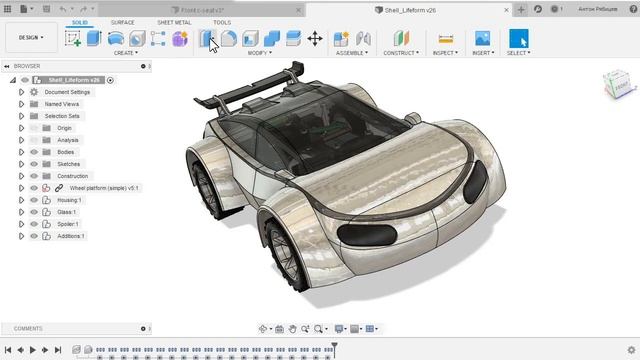Expand the Wheel platform (simple) component

21,188
